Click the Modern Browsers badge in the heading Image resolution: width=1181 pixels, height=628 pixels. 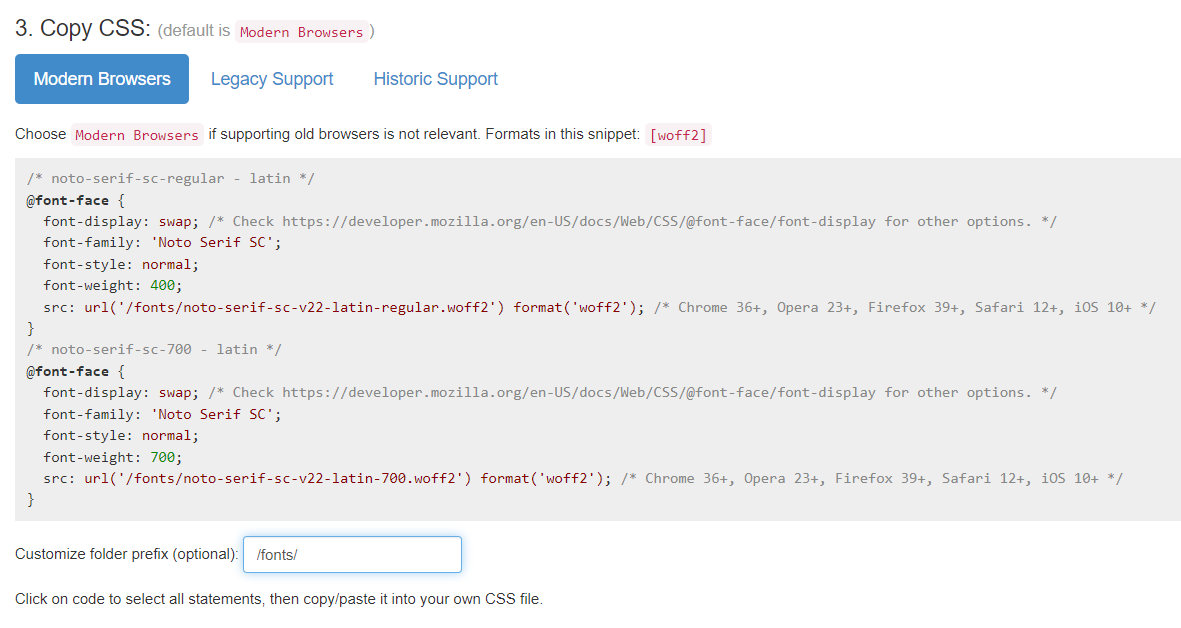301,32
